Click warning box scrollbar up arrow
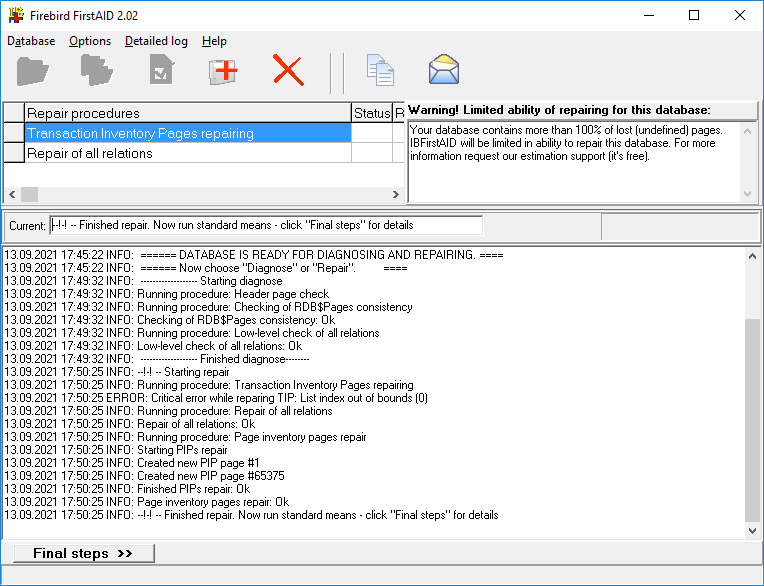764x586 pixels. point(747,131)
